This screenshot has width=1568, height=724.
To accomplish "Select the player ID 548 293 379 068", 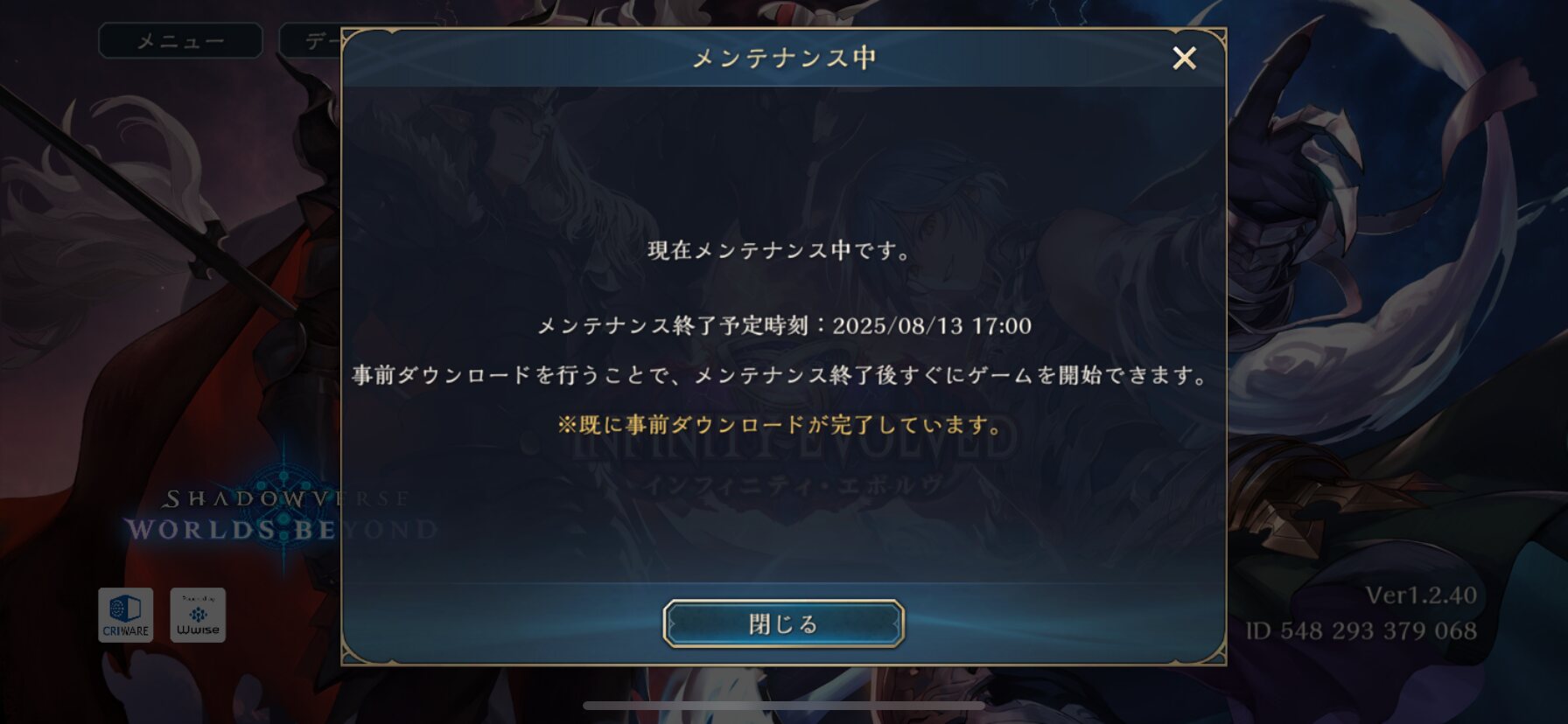I will 1361,630.
